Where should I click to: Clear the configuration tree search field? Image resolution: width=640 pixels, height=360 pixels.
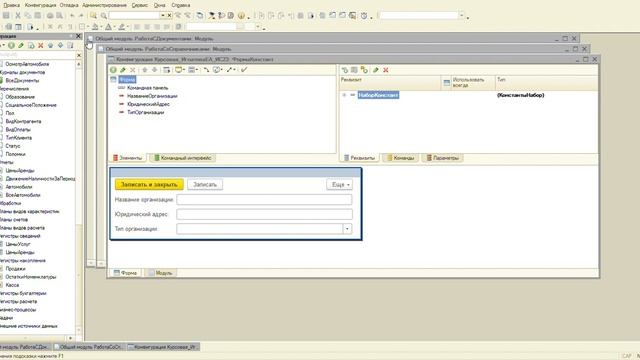pos(79,55)
